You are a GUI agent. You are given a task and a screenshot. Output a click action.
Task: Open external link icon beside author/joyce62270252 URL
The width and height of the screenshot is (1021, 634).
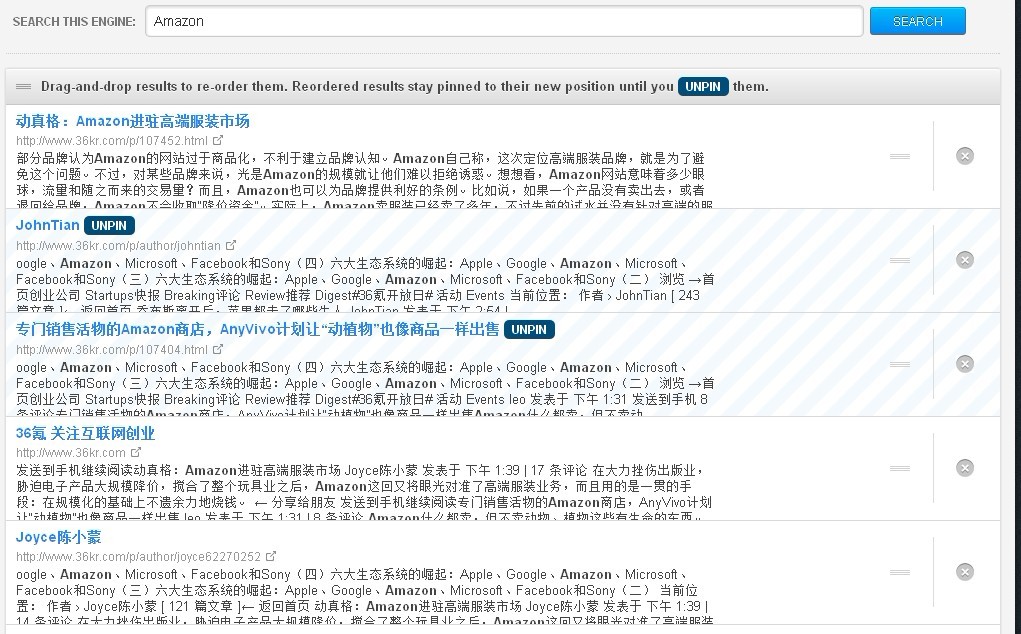[271, 556]
